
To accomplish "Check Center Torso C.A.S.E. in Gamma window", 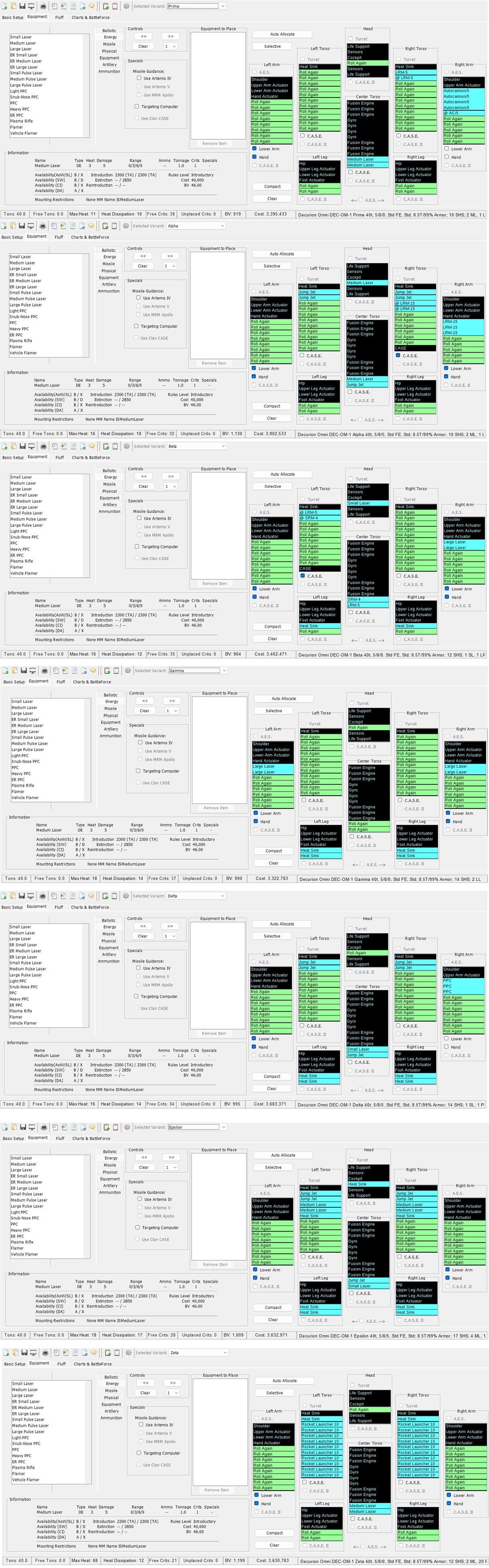I will point(352,837).
